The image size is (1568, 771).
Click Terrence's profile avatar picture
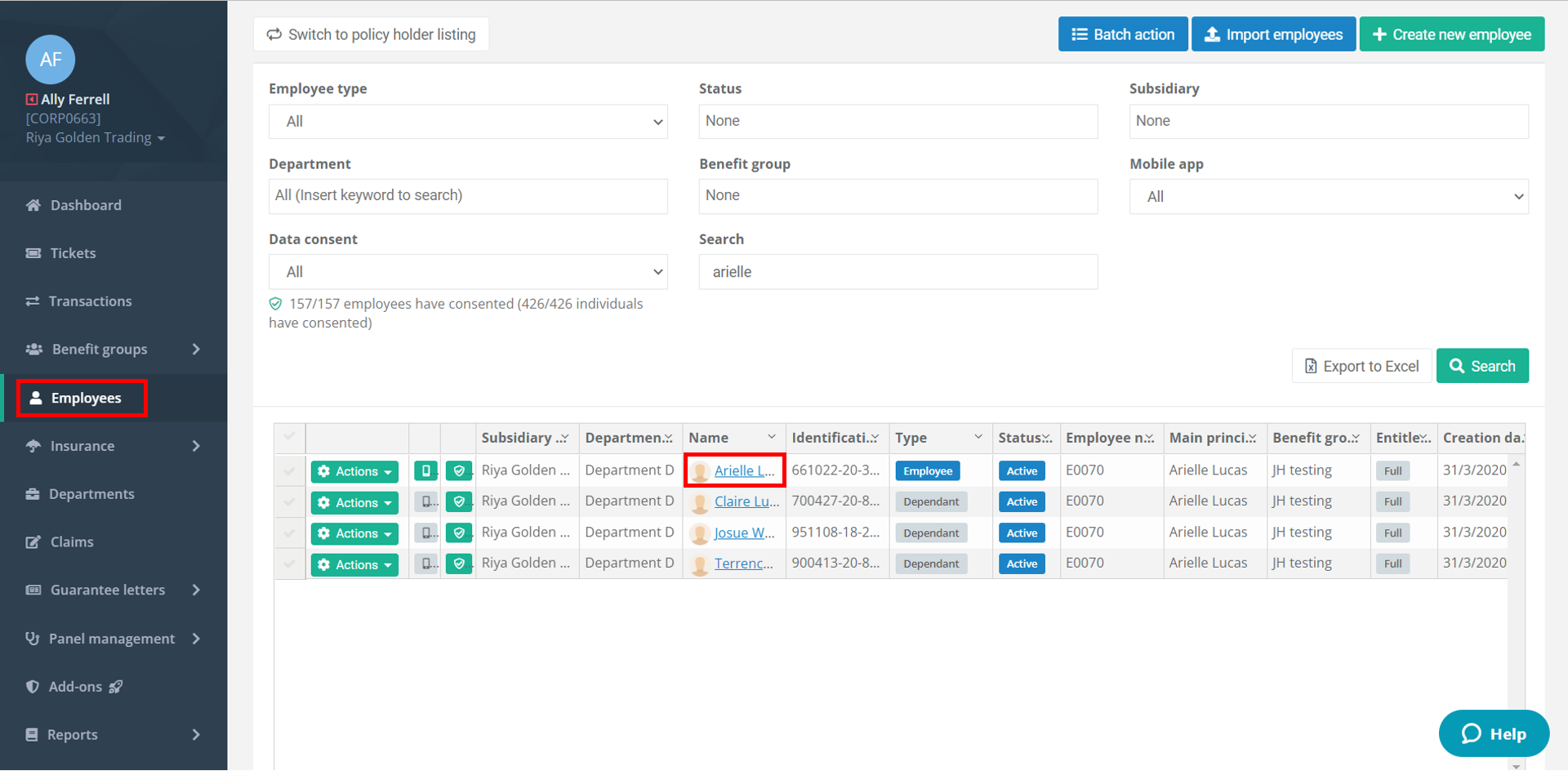click(700, 564)
